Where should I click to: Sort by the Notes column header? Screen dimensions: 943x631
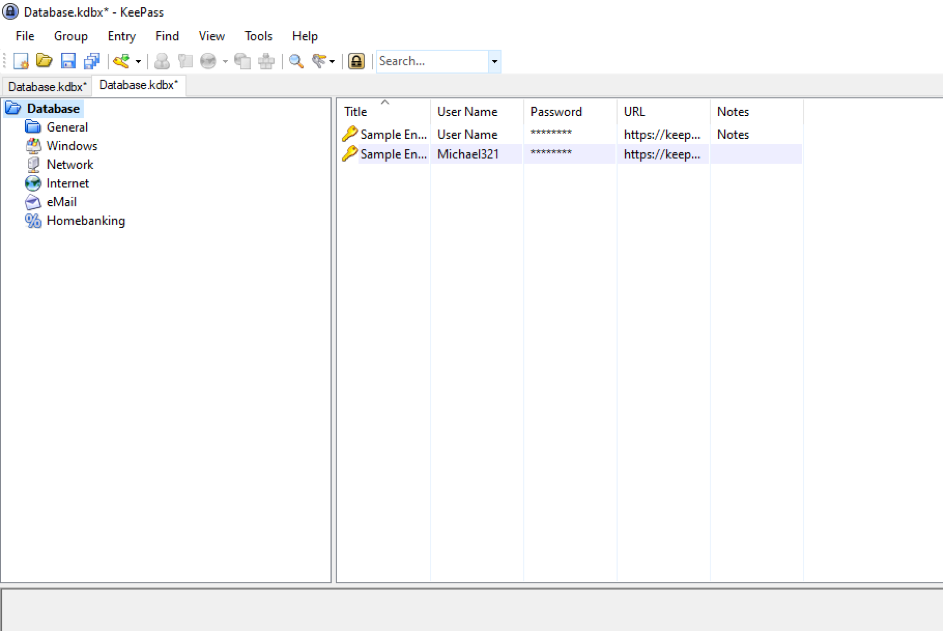(x=757, y=112)
